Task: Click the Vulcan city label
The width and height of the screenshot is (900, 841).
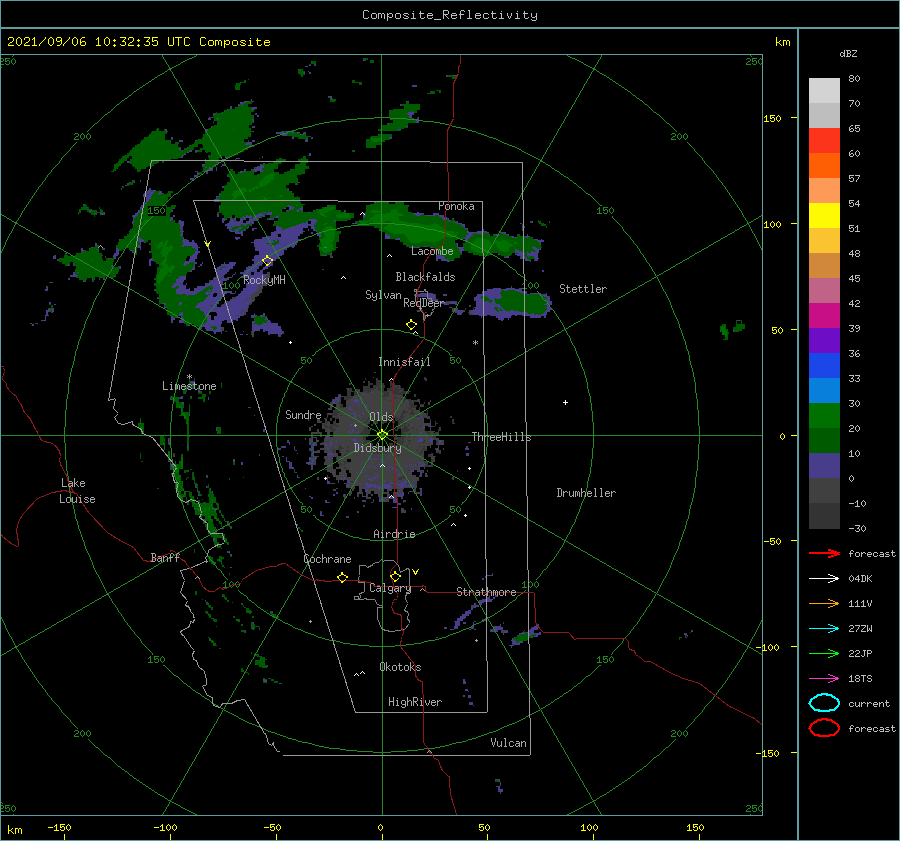Action: 508,743
